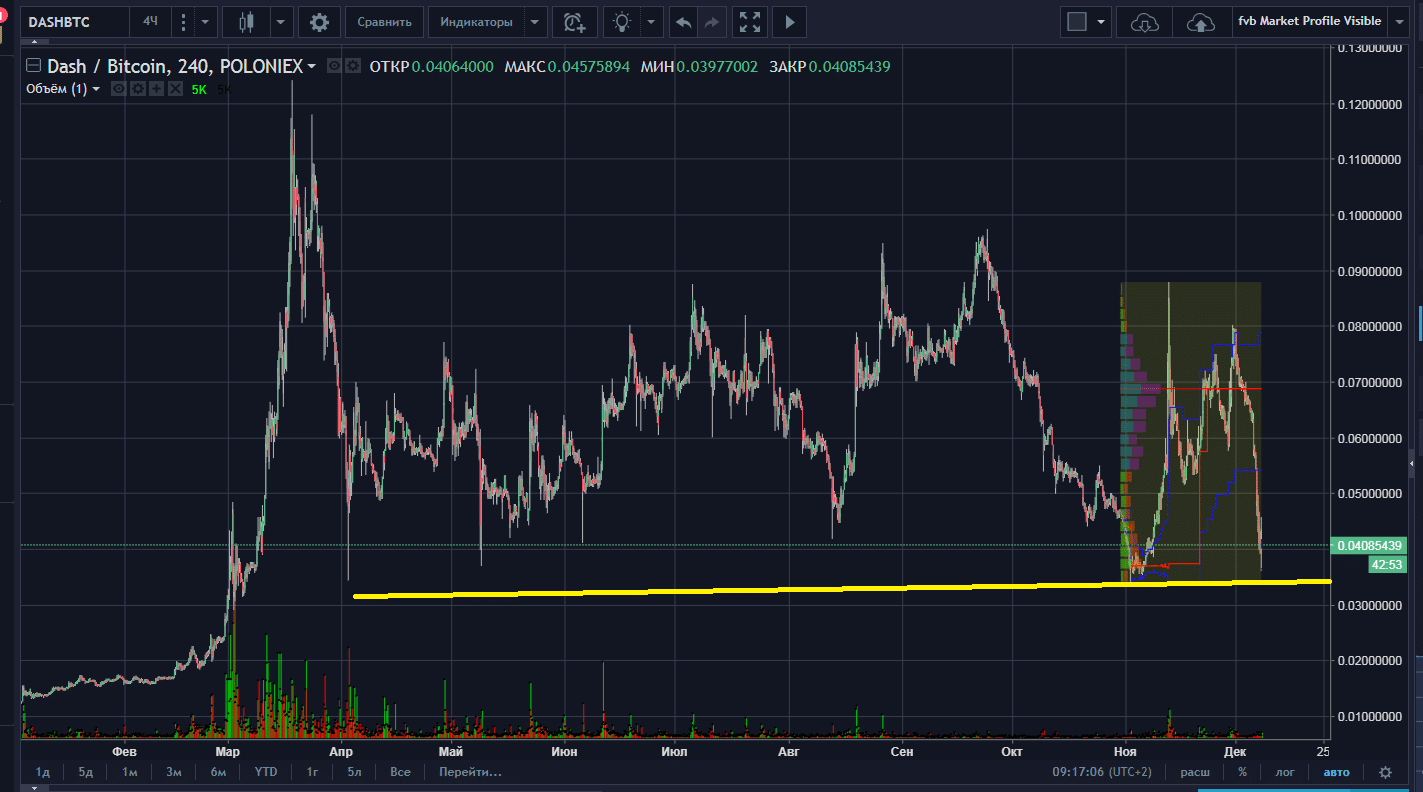This screenshot has width=1423, height=792.
Task: Enter fullscreen mode
Action: coord(748,21)
